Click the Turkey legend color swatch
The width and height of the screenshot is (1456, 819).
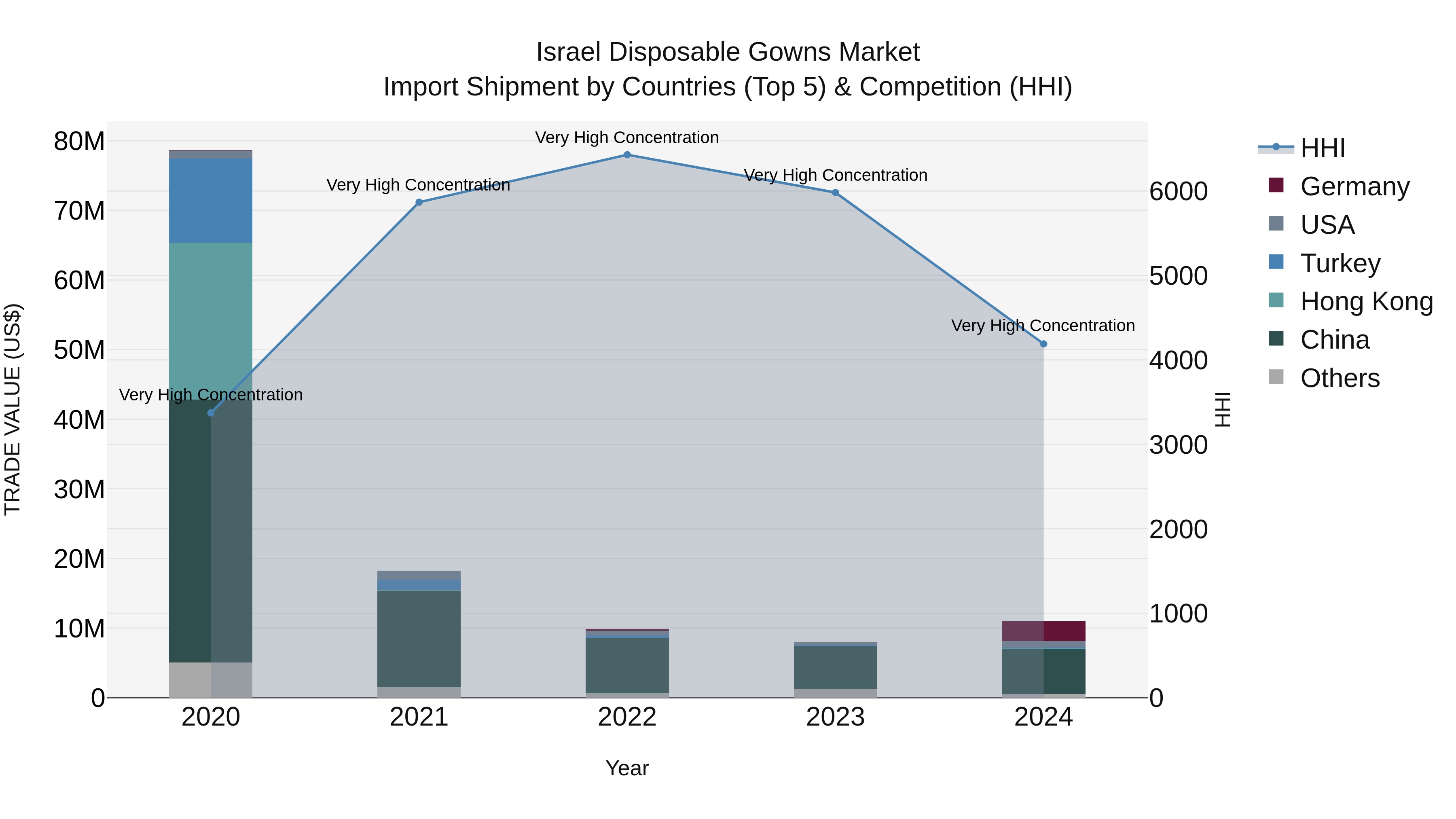(1276, 262)
